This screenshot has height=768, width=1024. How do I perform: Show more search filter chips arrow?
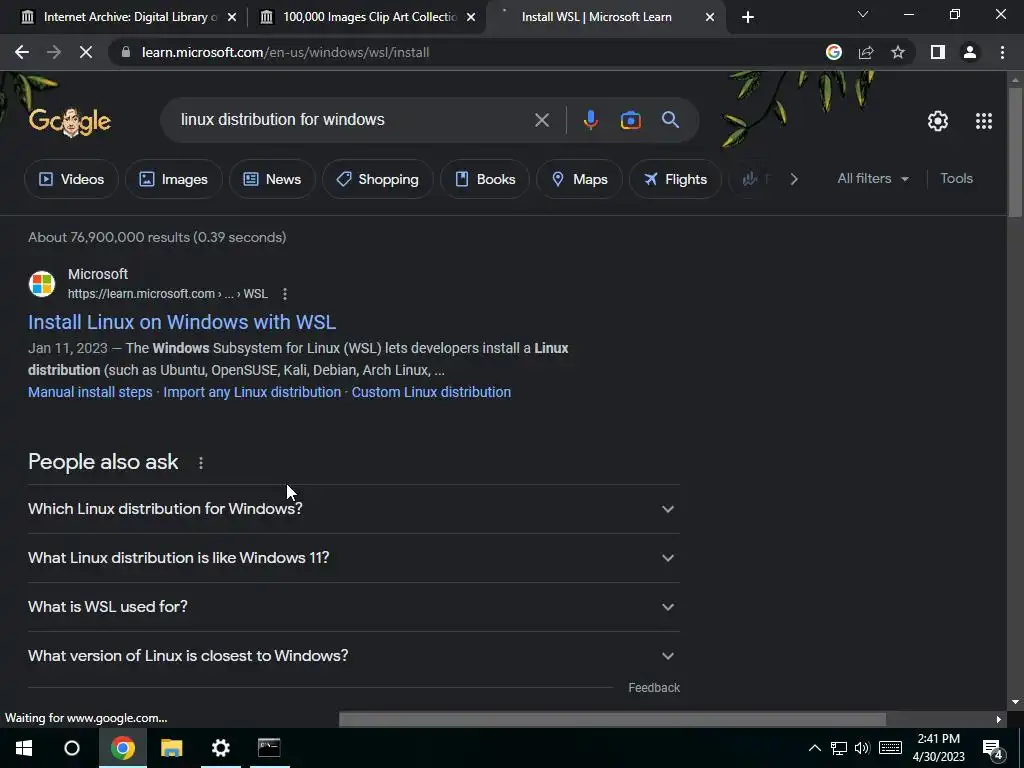click(x=793, y=179)
